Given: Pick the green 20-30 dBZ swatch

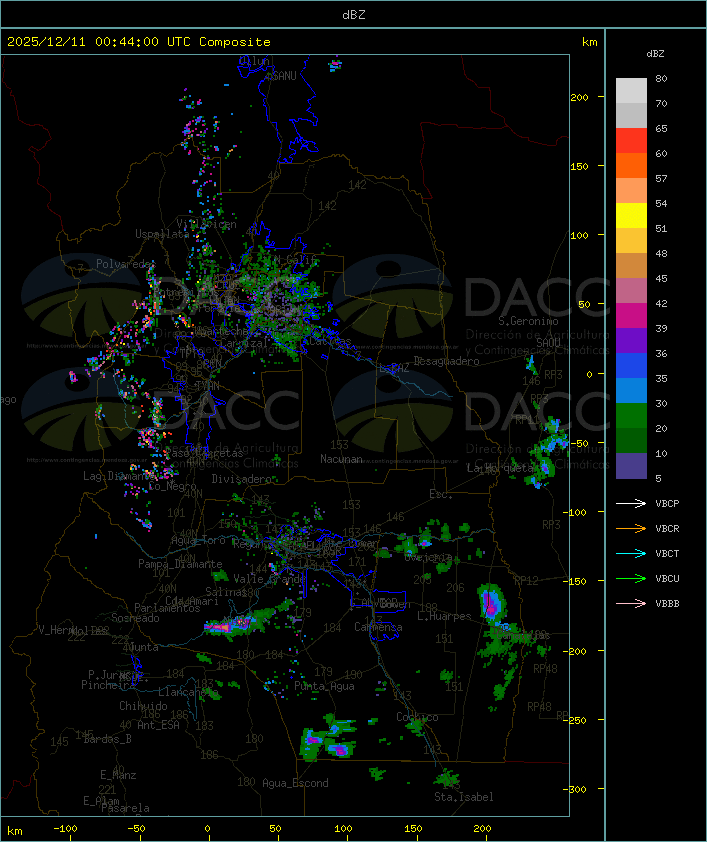Looking at the screenshot, I should (x=631, y=415).
